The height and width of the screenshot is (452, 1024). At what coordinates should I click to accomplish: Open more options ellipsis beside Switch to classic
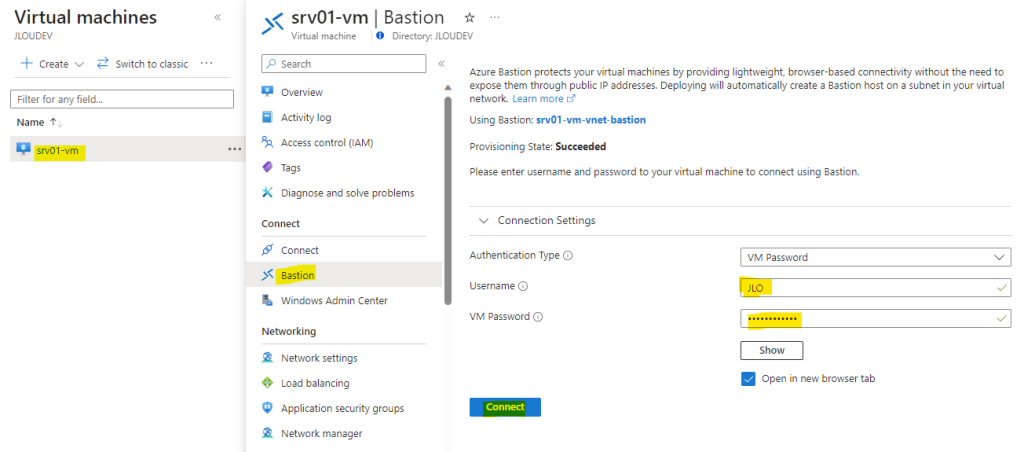tap(207, 63)
